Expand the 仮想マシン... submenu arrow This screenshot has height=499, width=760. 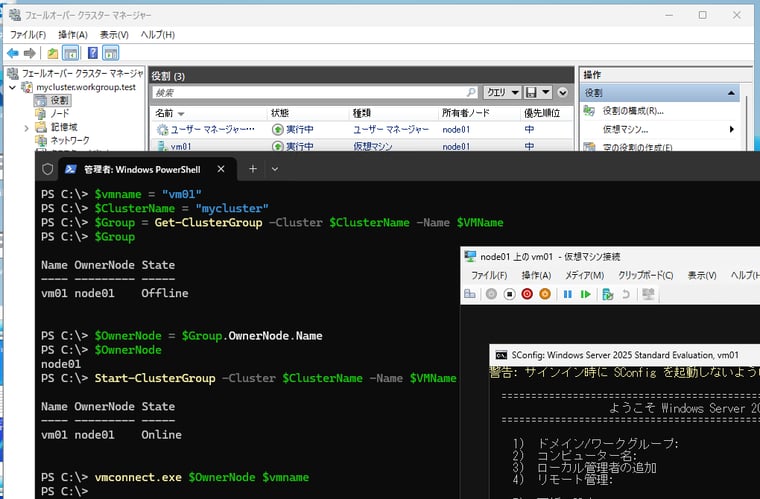pyautogui.click(x=731, y=129)
